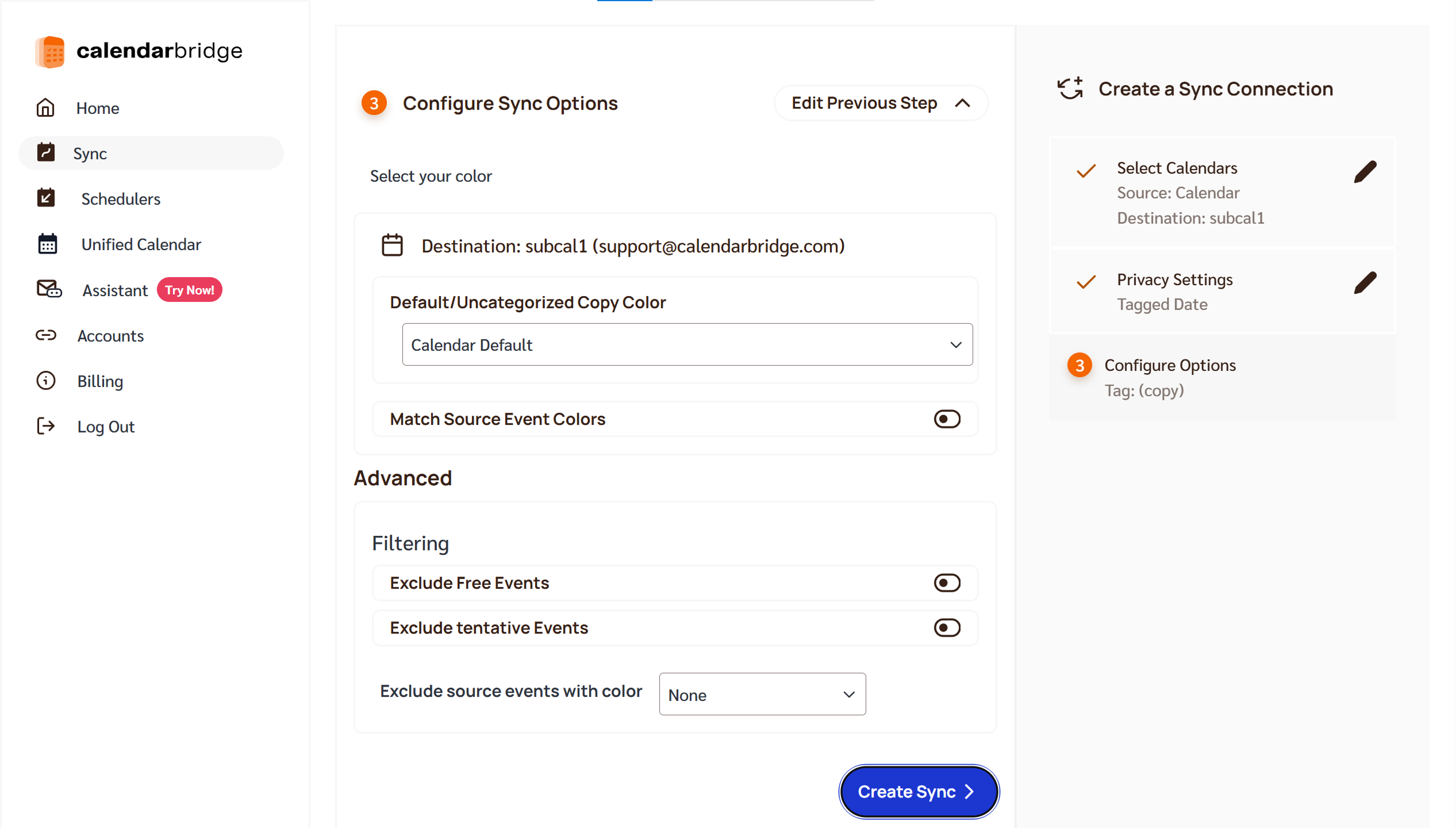Open the Sync menu item

tap(151, 153)
